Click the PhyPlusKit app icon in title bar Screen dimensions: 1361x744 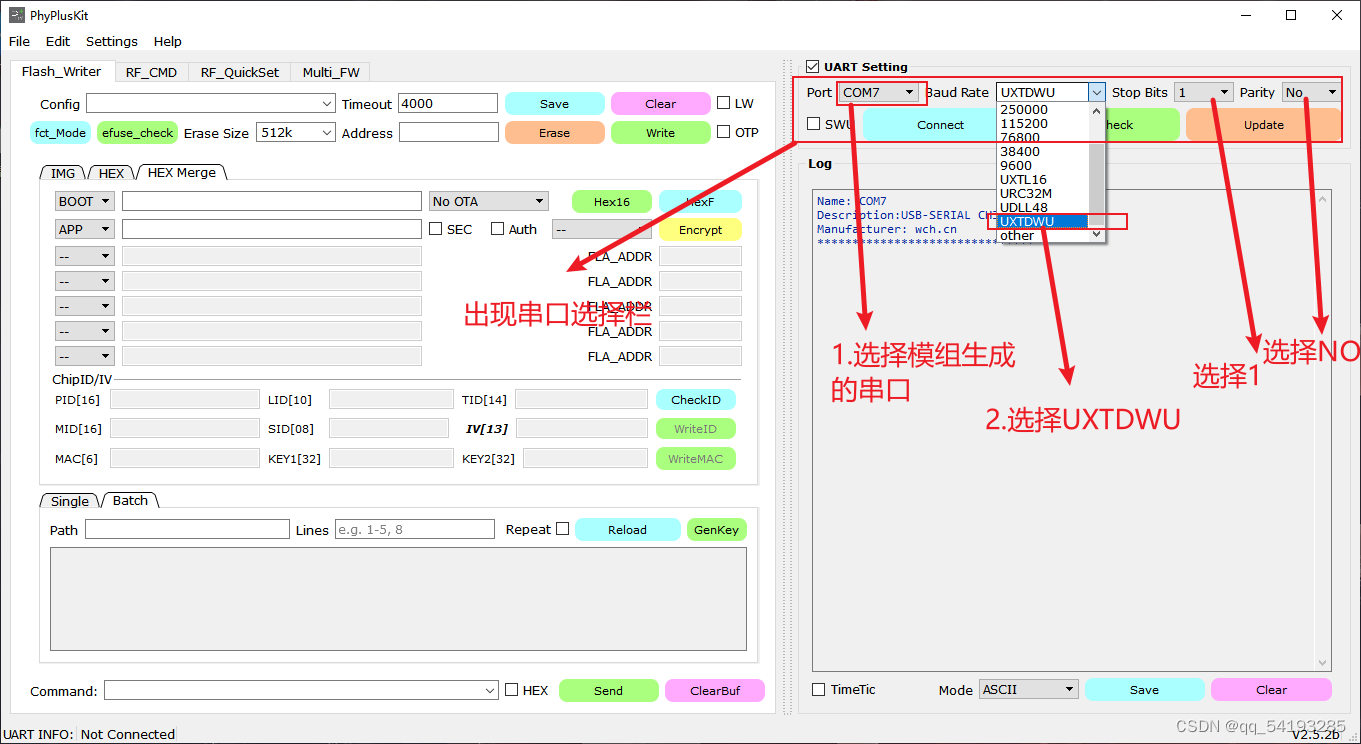point(17,15)
